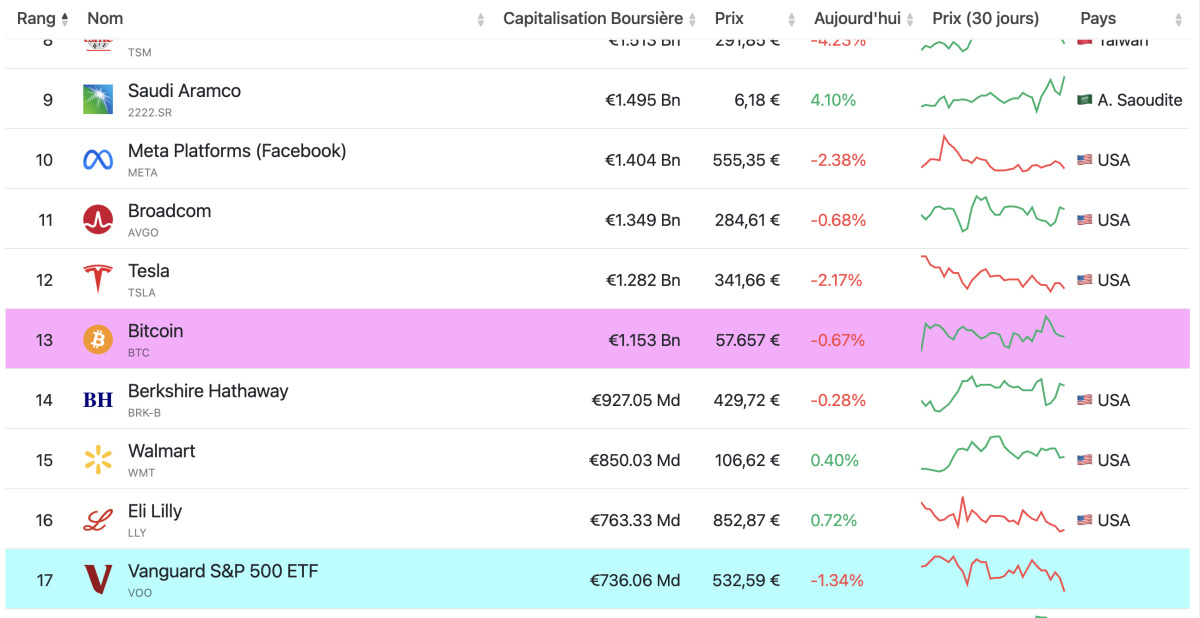Click the USA flag in the Broadcom row
This screenshot has width=1200, height=618.
(1084, 220)
